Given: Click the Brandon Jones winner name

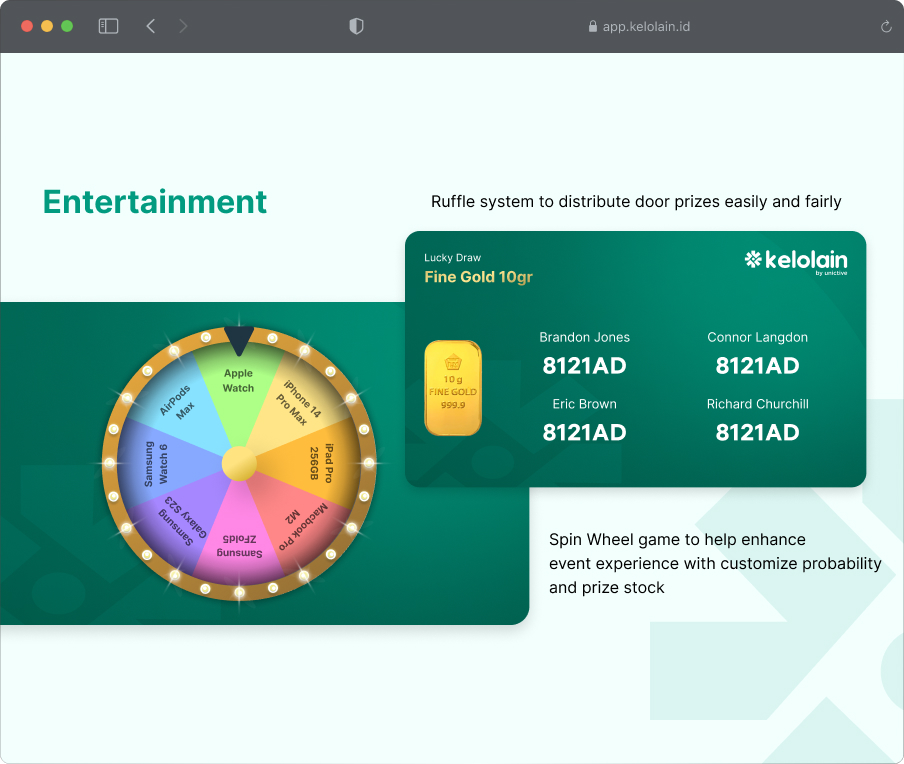Looking at the screenshot, I should (x=585, y=337).
